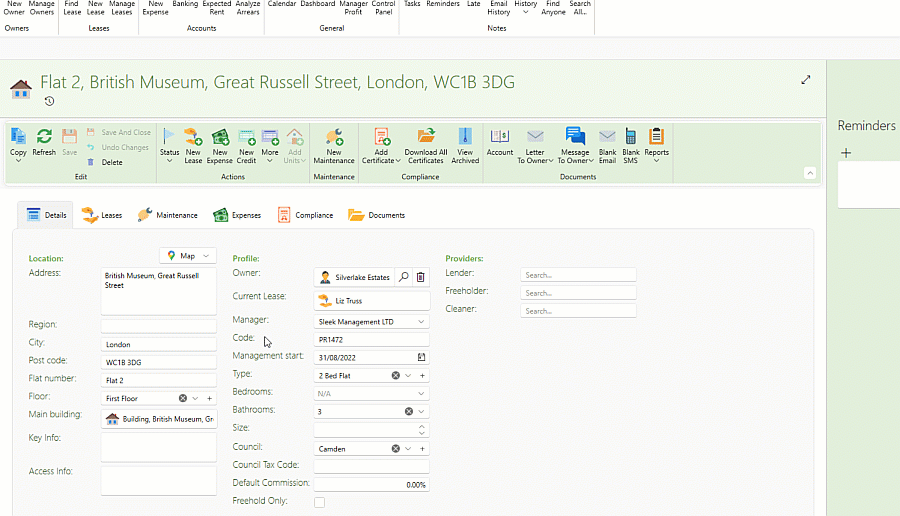Screen dimensions: 900x516
Task: Open the Map dropdown button
Action: pos(187,256)
